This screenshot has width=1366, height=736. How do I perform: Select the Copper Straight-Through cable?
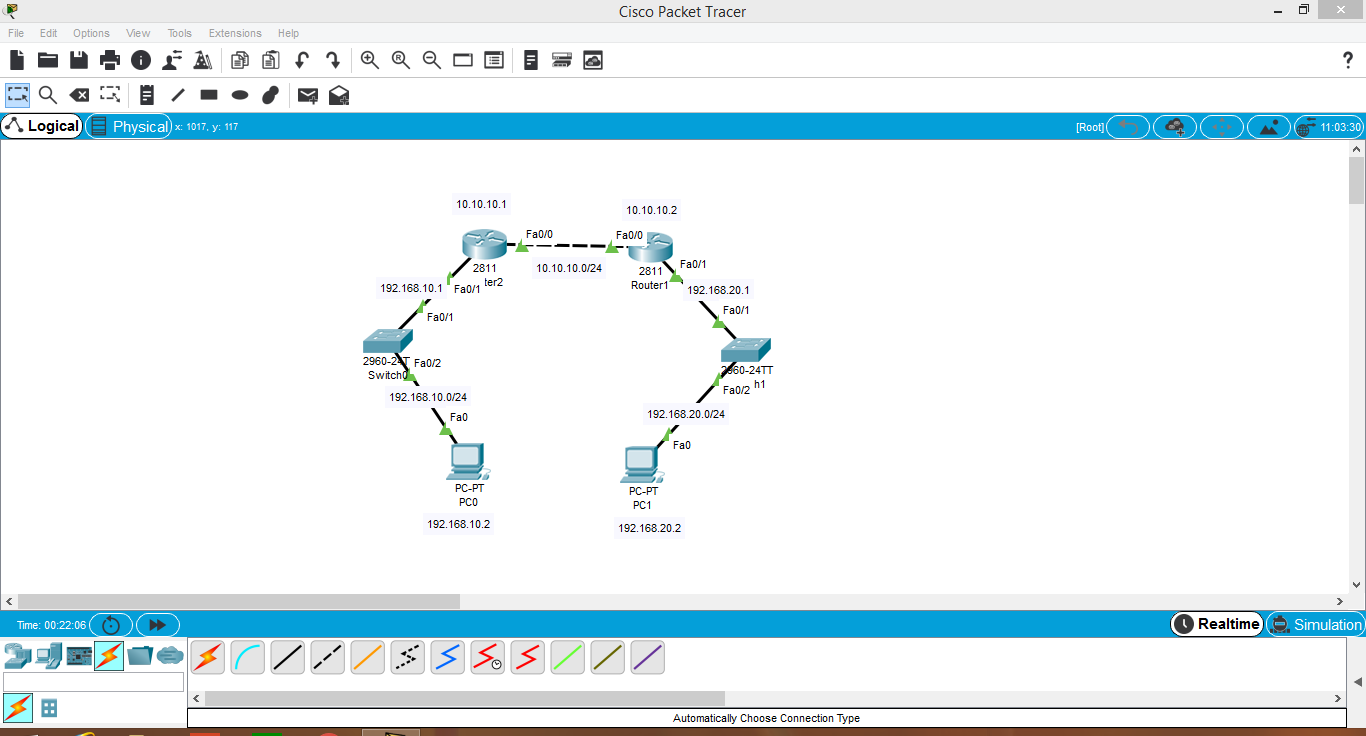287,657
